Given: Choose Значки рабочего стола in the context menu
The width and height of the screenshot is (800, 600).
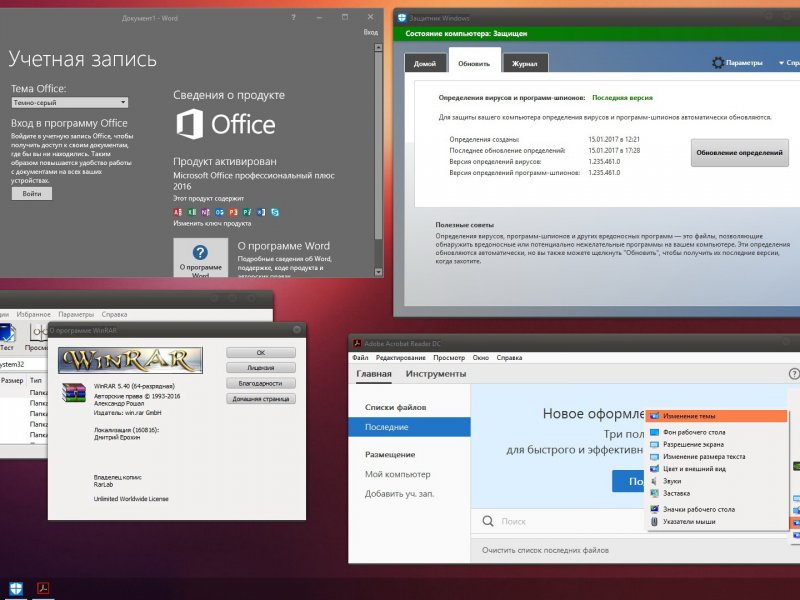Looking at the screenshot, I should (x=717, y=509).
